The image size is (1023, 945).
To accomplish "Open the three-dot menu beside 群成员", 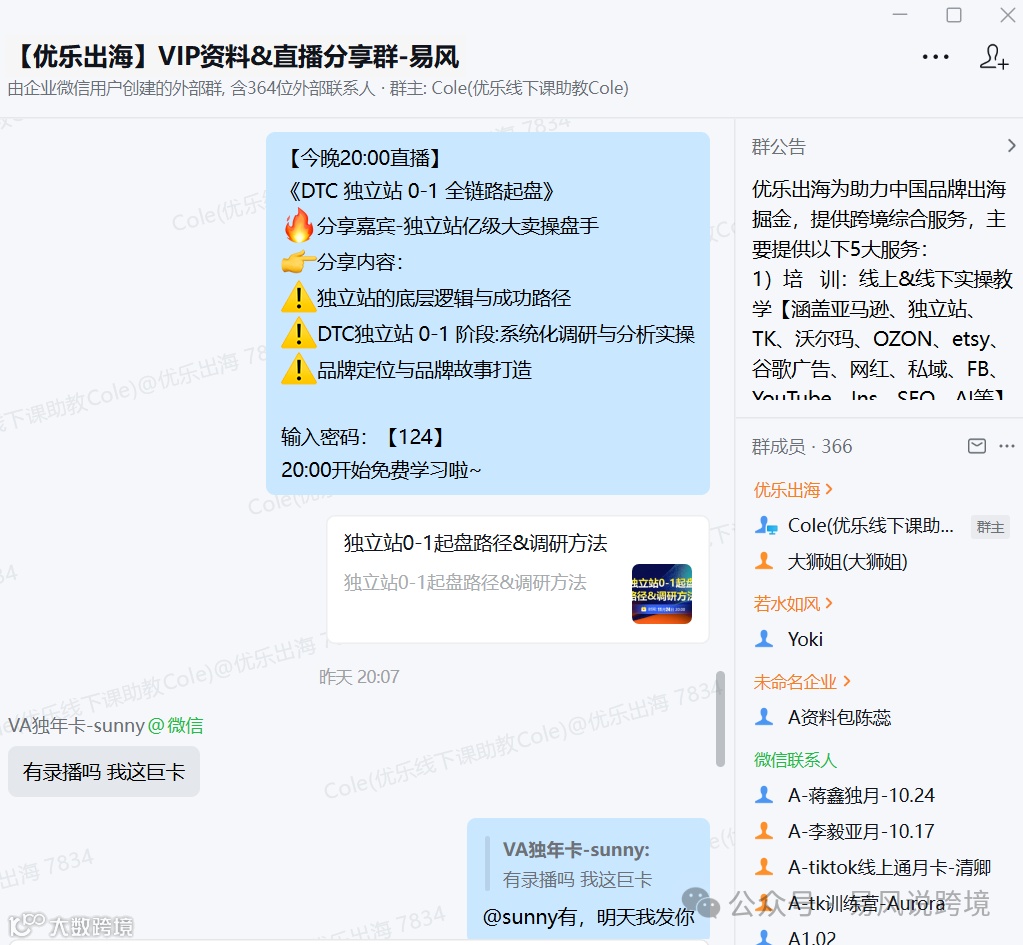I will point(1007,446).
